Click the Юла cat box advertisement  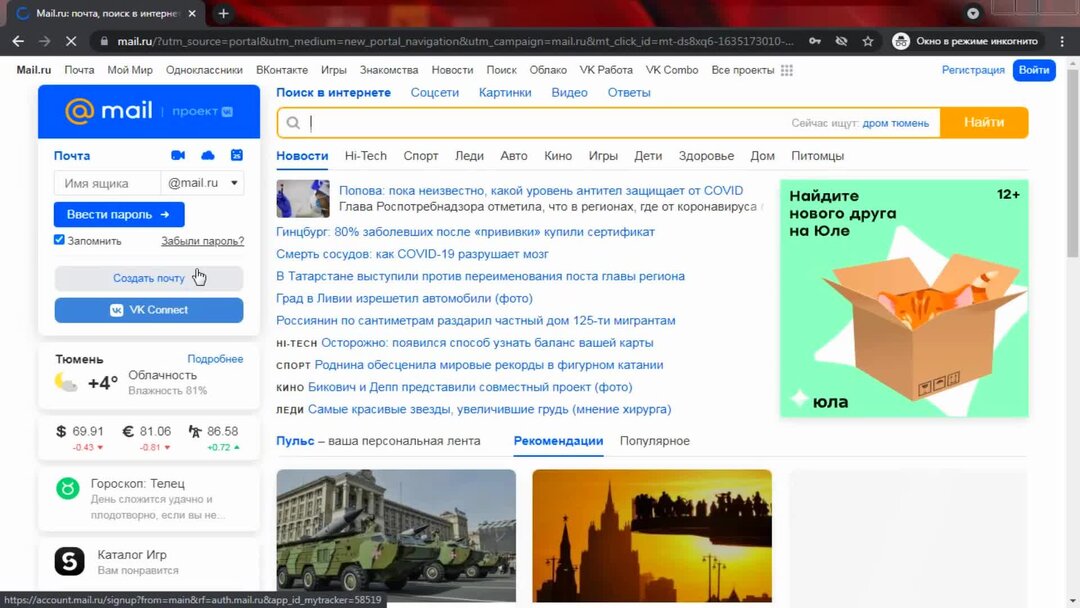point(904,298)
